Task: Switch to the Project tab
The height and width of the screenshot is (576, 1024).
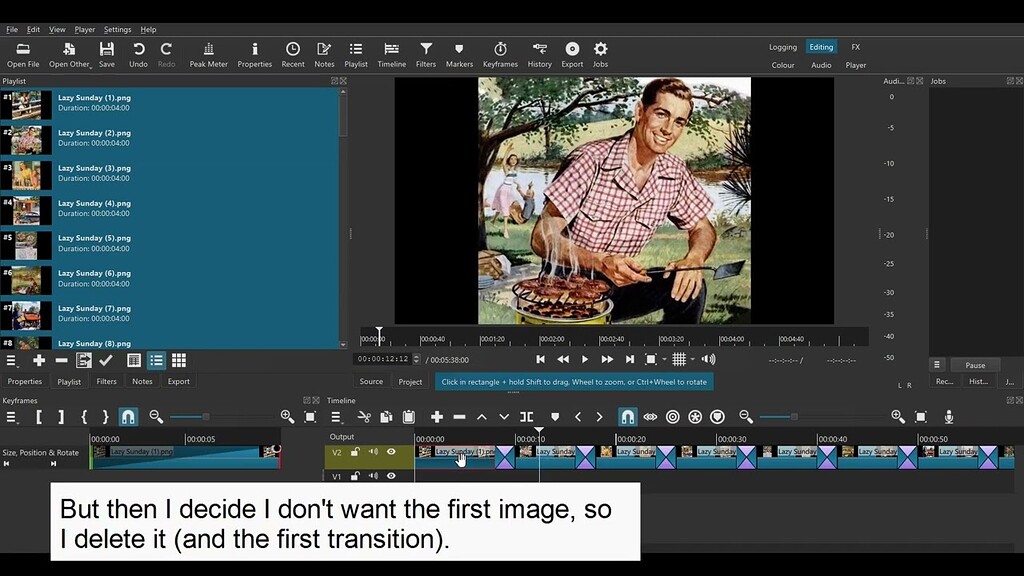Action: coord(410,381)
